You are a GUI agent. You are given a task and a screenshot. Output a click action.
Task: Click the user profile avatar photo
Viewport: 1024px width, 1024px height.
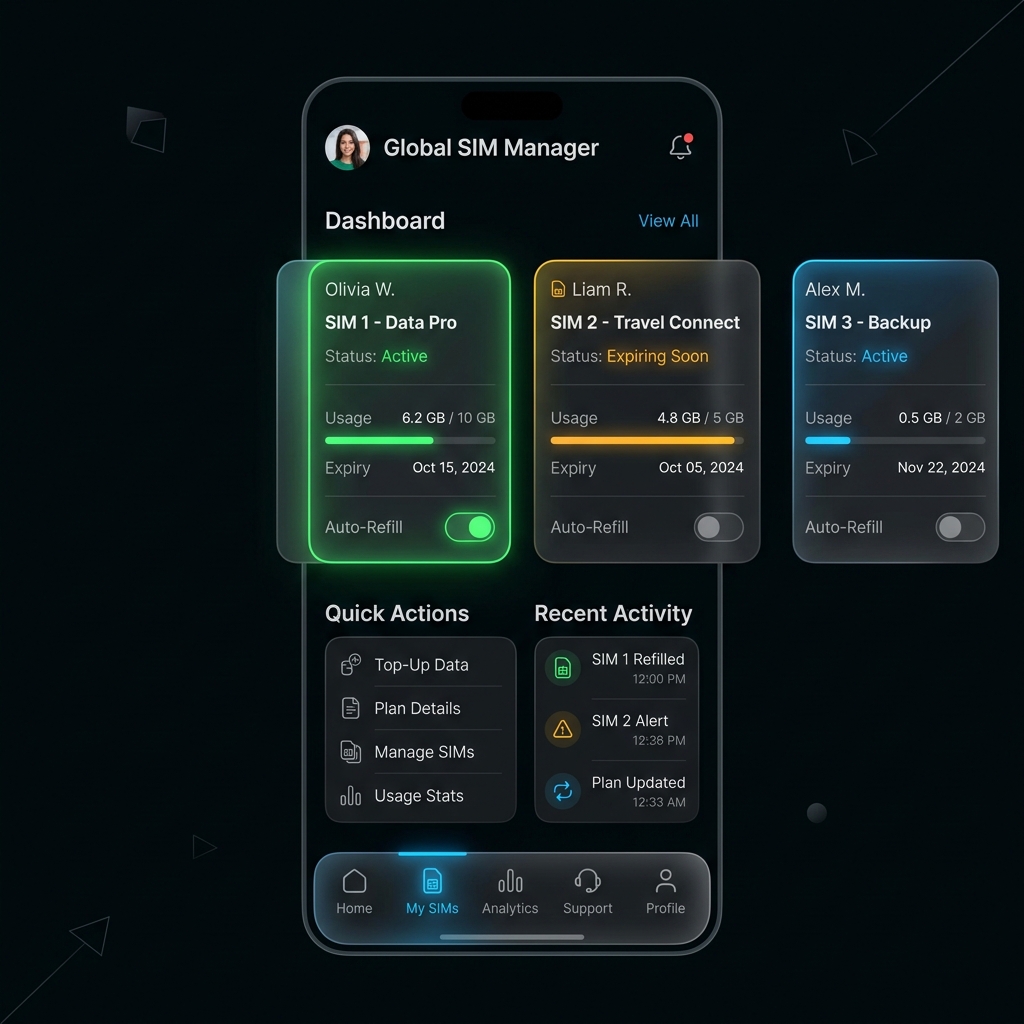pos(347,148)
